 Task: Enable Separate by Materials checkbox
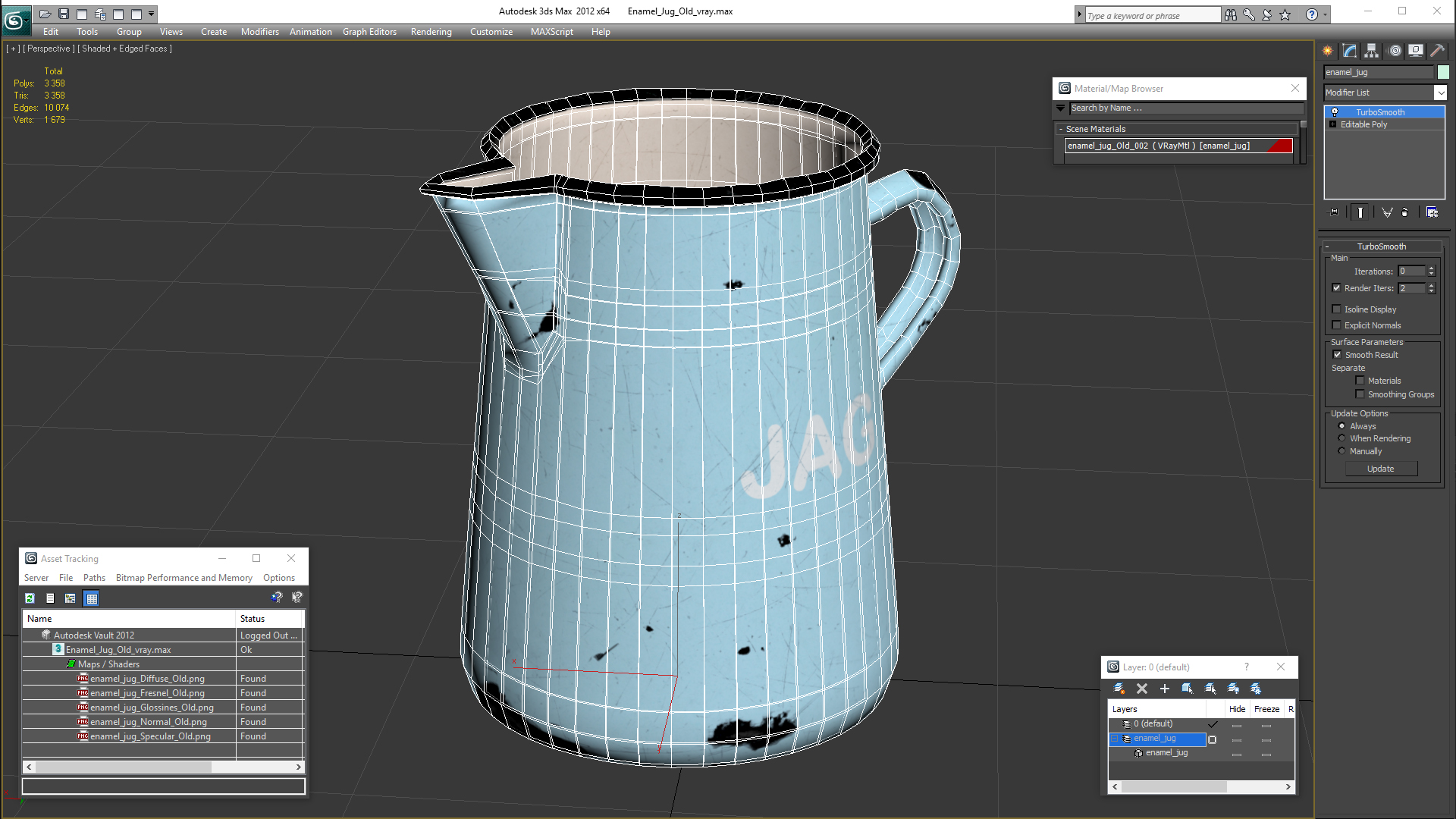[1360, 381]
